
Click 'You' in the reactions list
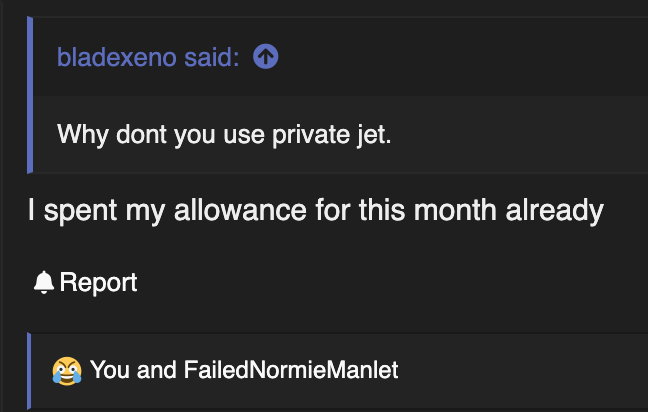110,369
